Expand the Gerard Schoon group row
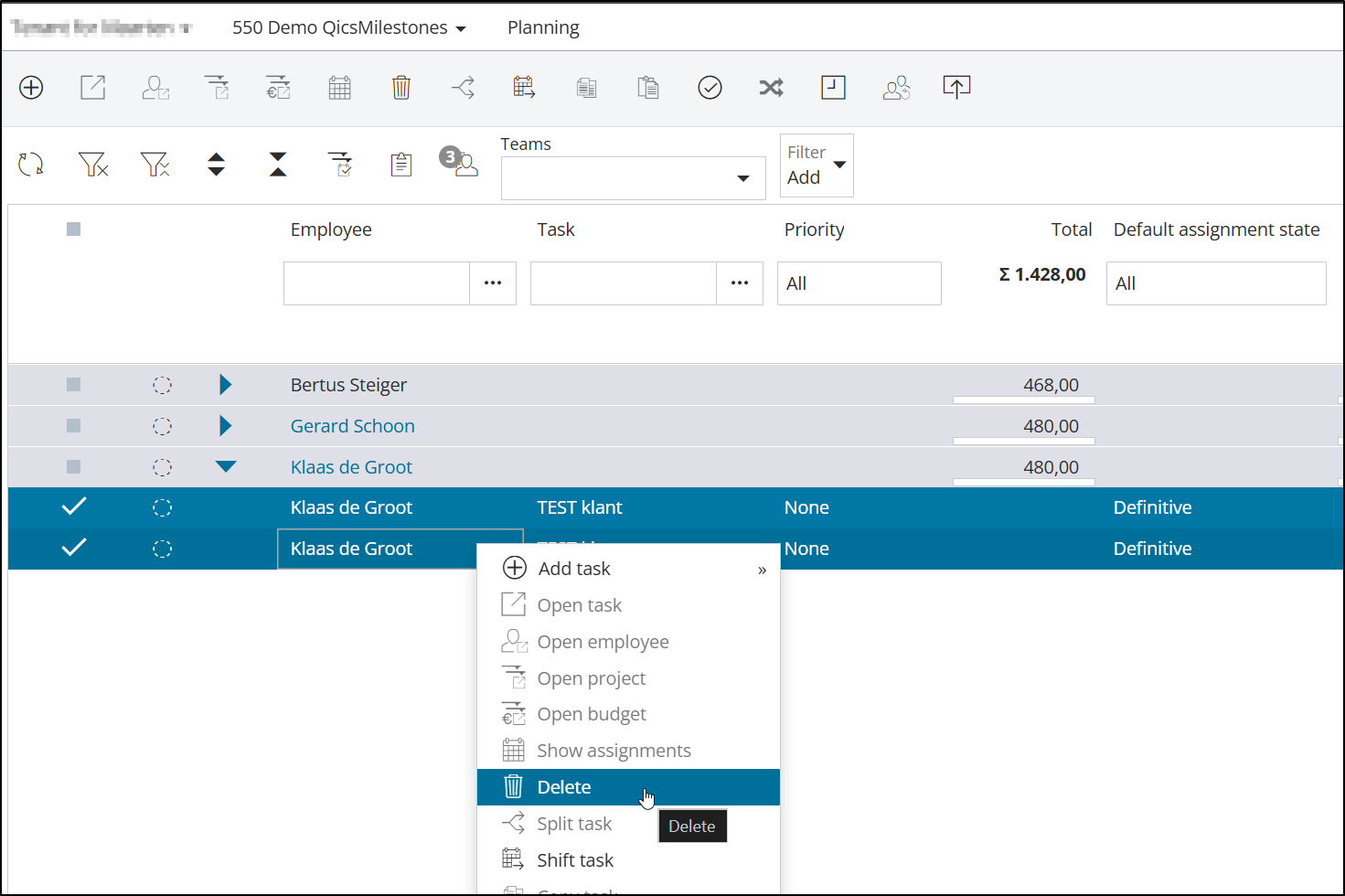1345x896 pixels. [226, 426]
